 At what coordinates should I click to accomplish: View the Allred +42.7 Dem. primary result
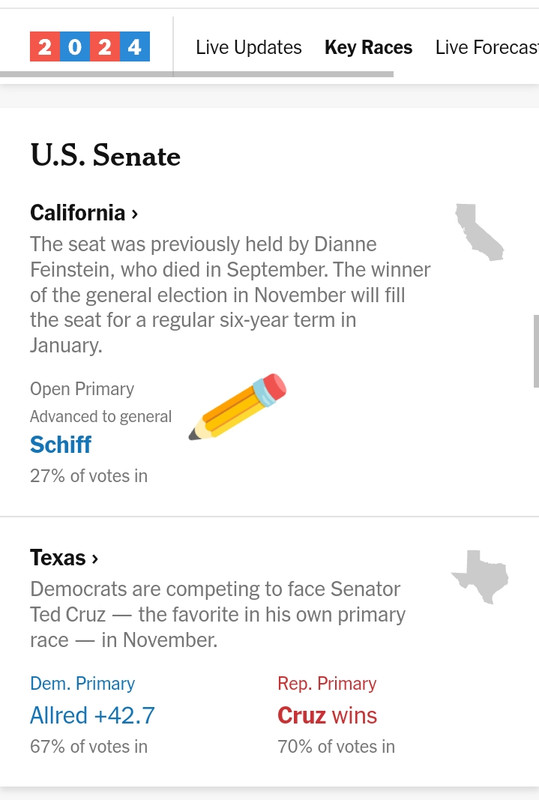coord(92,715)
